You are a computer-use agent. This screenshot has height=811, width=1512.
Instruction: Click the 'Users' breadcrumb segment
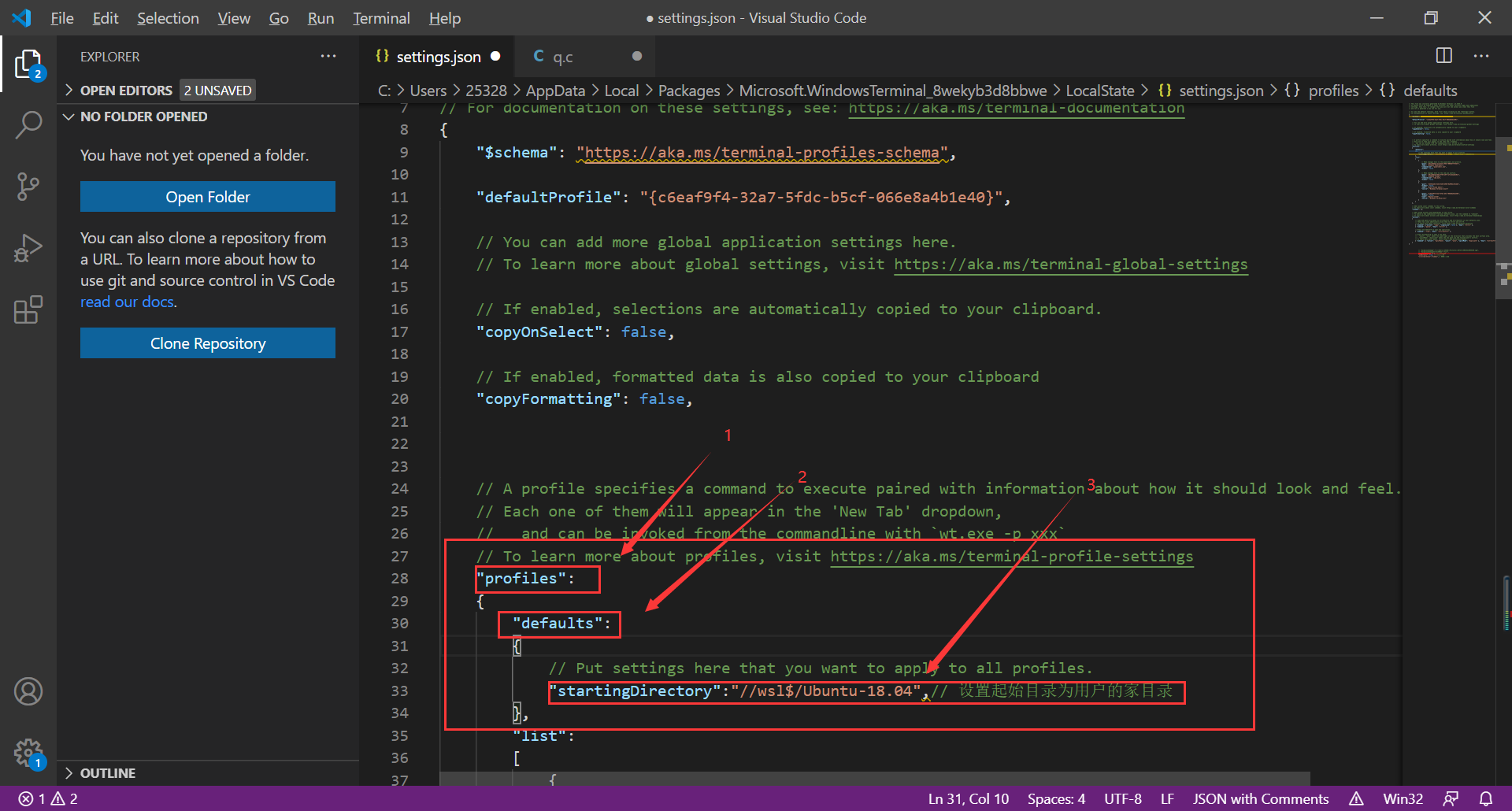[428, 91]
